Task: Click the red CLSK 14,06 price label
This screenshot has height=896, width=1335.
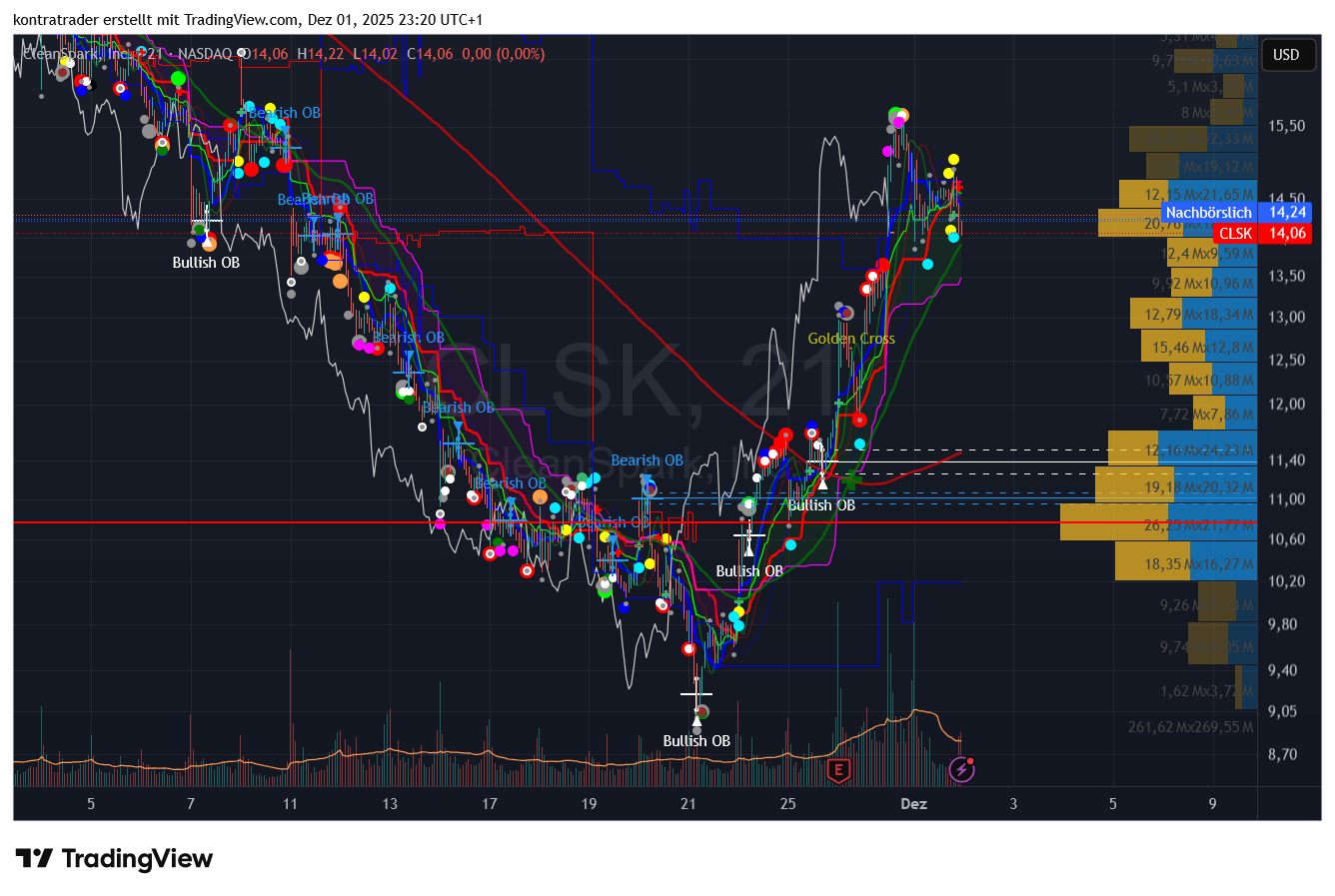Action: (1261, 234)
